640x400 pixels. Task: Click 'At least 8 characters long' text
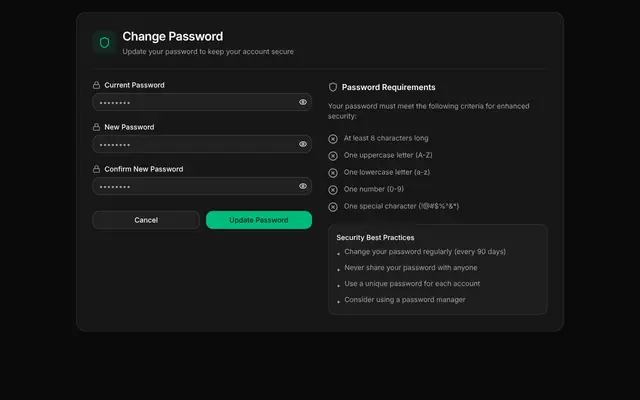[386, 138]
